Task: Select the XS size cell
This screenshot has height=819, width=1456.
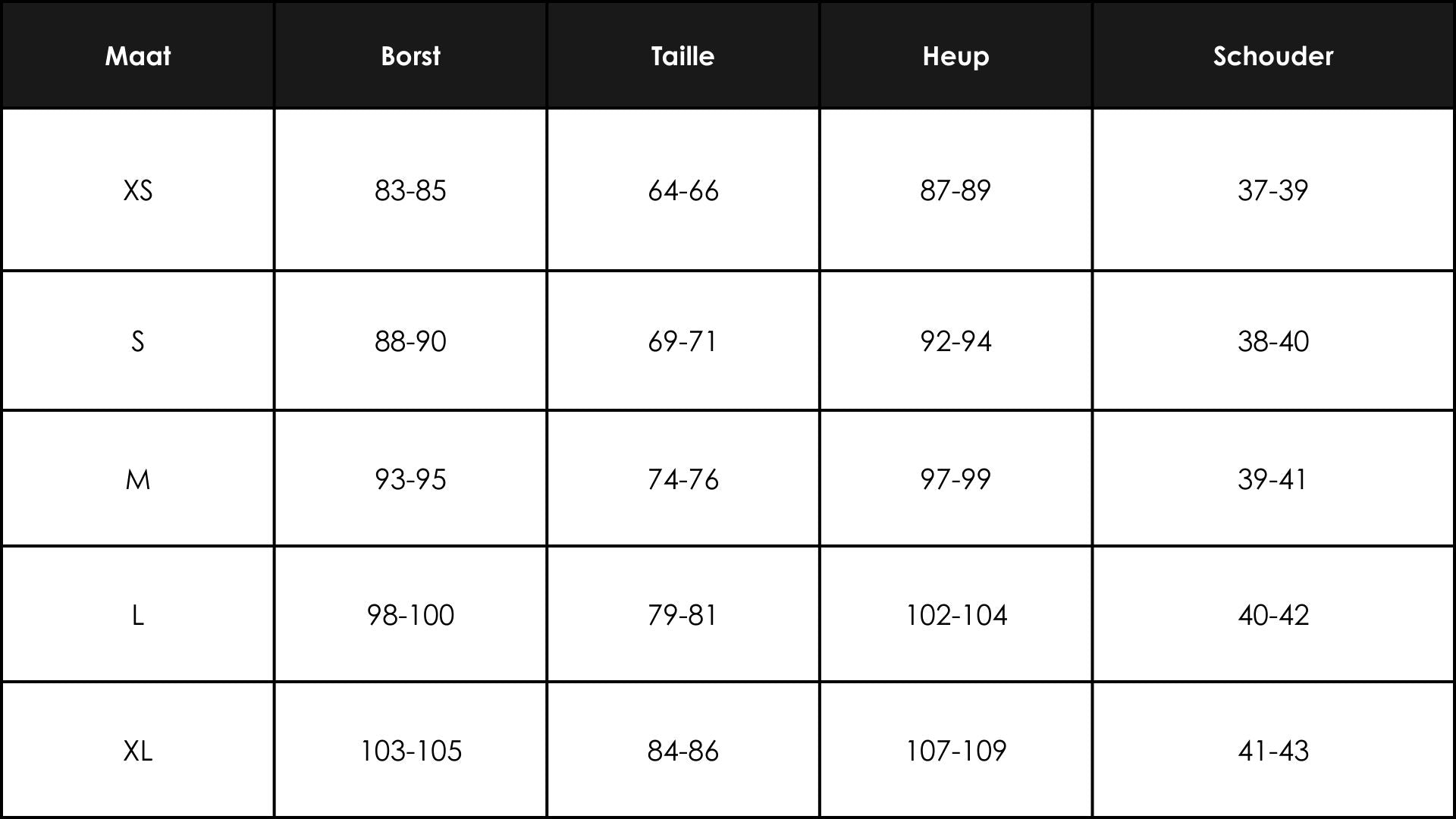Action: click(x=137, y=190)
